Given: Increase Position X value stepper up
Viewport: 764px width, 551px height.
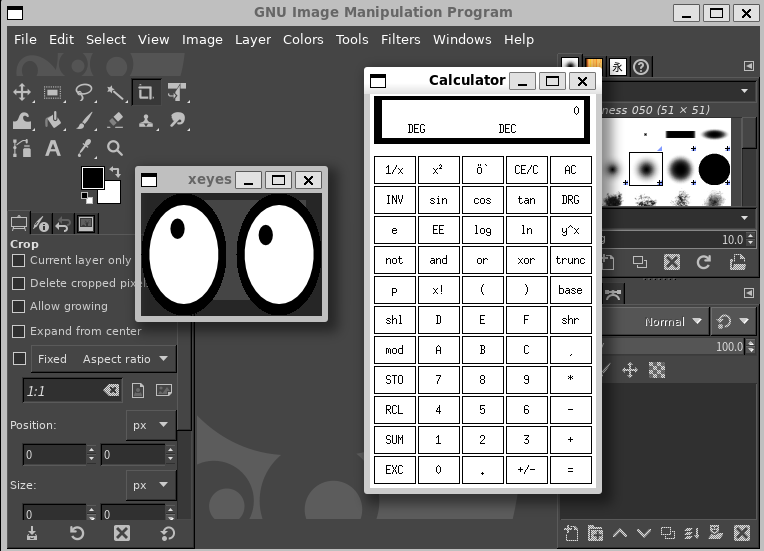Looking at the screenshot, I should pos(91,449).
